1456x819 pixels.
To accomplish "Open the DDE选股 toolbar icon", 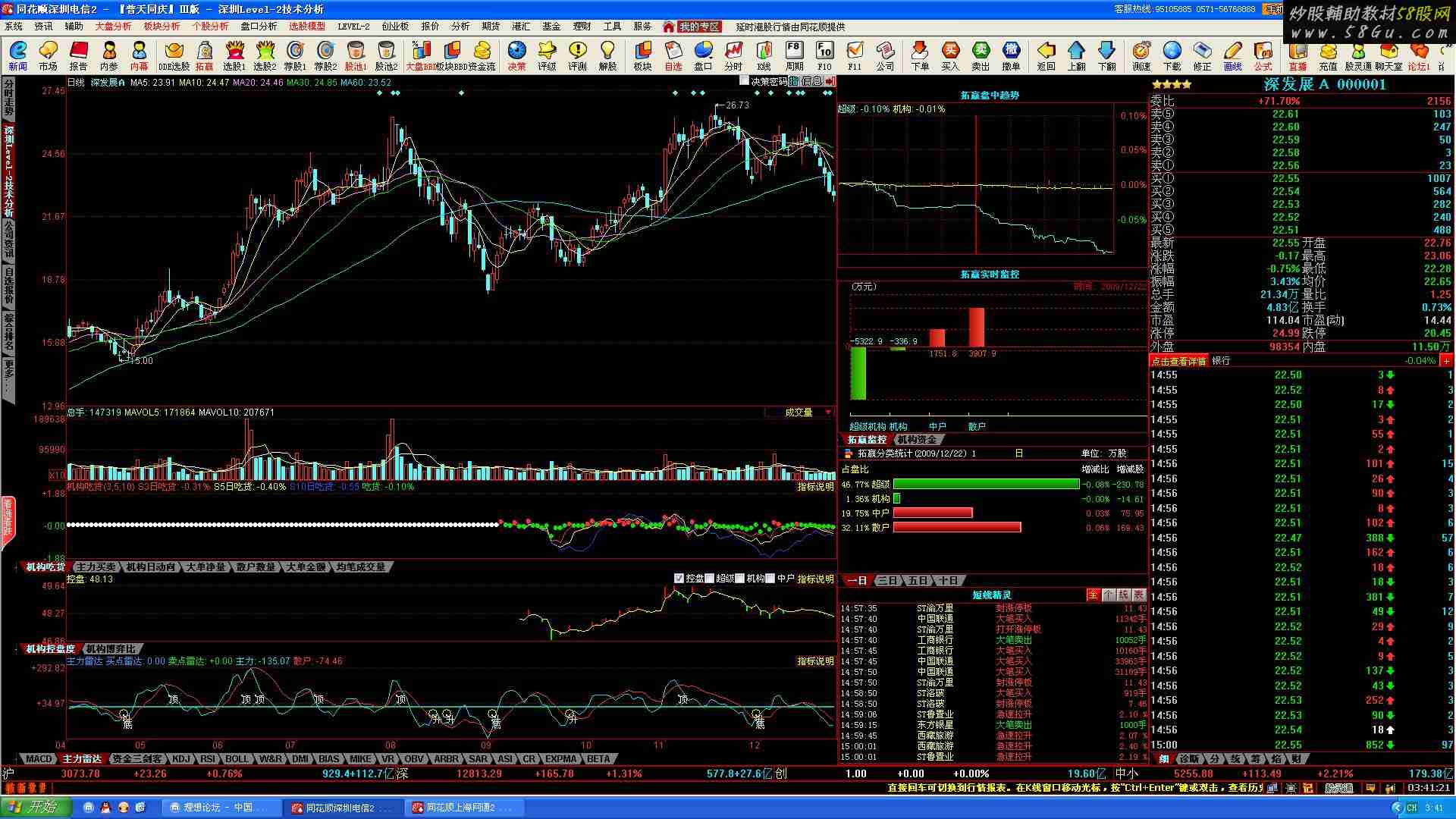I will tap(174, 56).
